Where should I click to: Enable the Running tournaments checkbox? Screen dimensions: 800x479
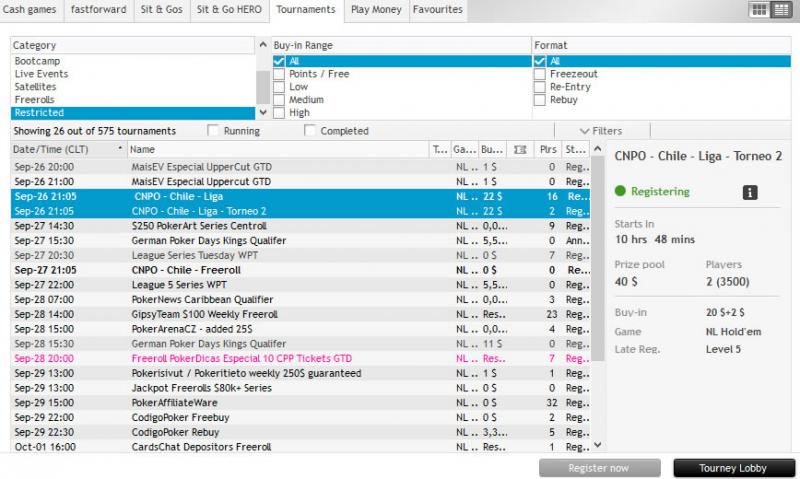(x=213, y=131)
